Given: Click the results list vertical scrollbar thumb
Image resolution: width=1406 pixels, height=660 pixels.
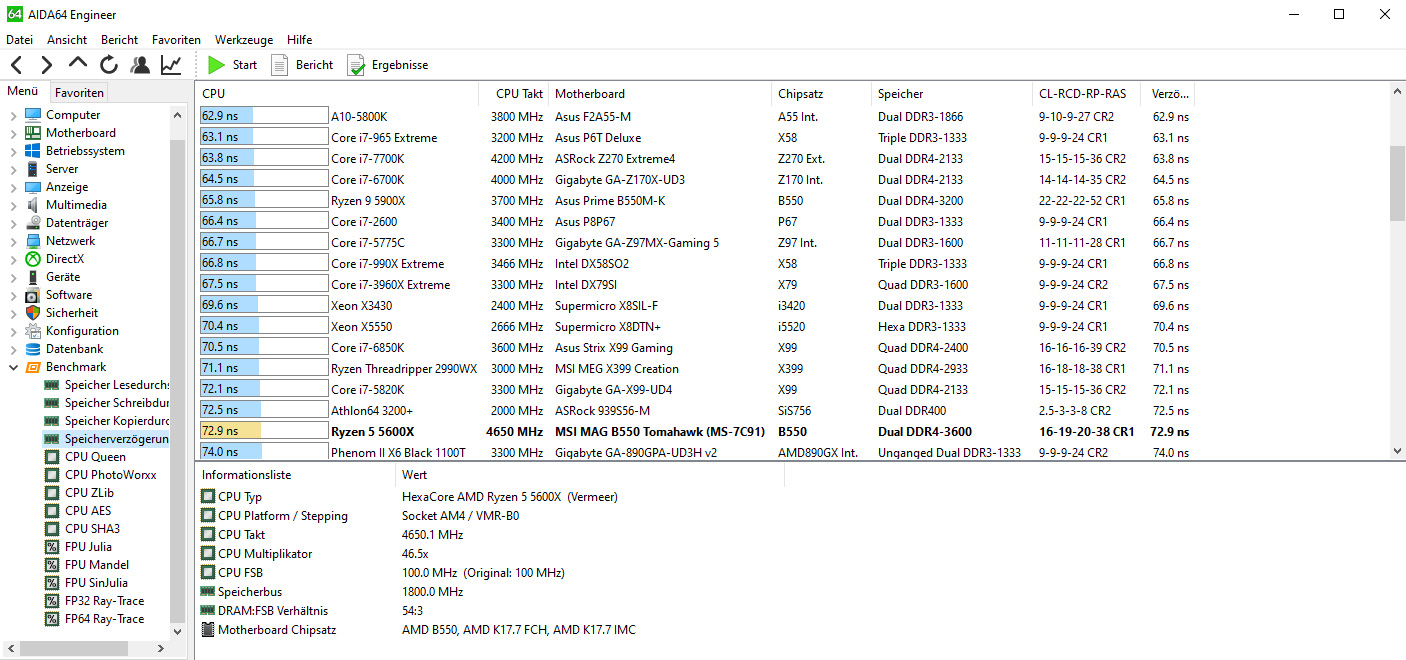Looking at the screenshot, I should 1397,182.
